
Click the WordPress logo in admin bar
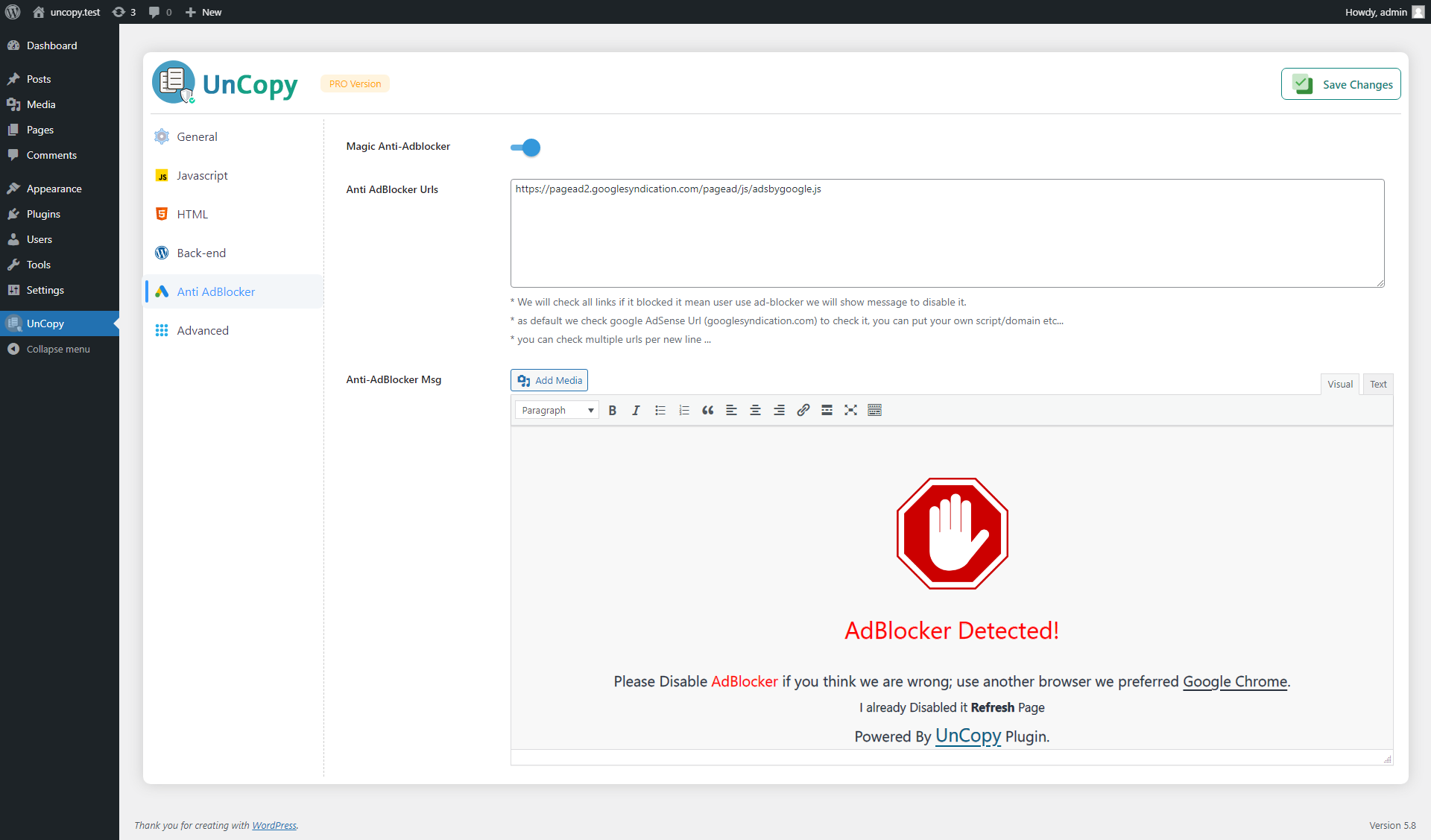pos(13,12)
